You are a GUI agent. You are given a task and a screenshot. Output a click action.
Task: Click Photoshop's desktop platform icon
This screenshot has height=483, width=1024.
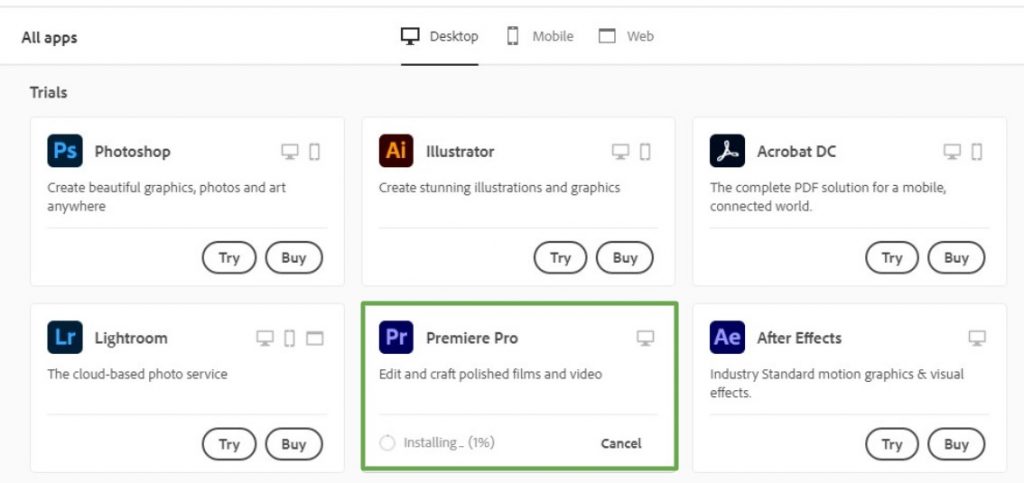(x=290, y=152)
